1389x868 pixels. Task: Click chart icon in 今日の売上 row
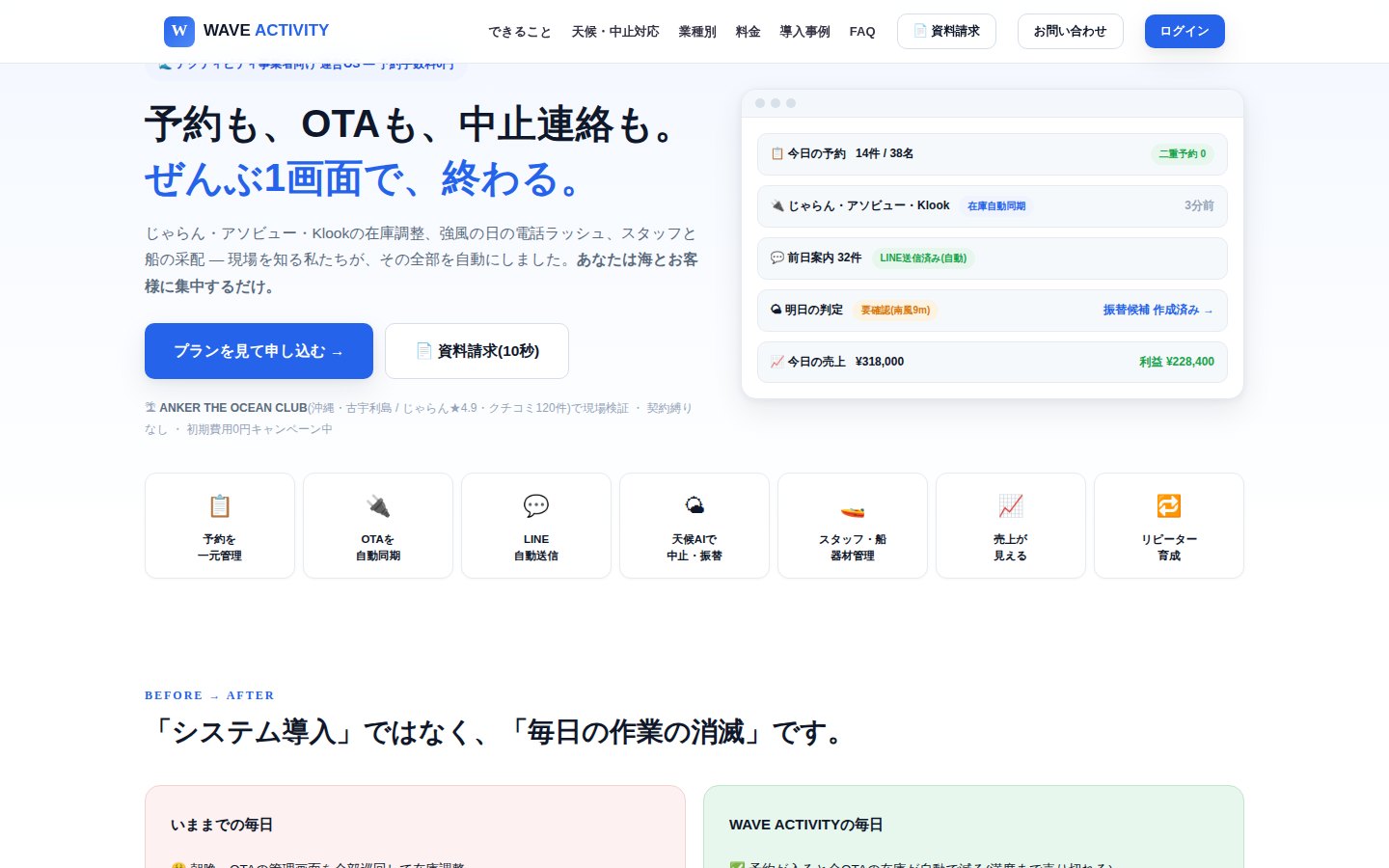tap(777, 362)
